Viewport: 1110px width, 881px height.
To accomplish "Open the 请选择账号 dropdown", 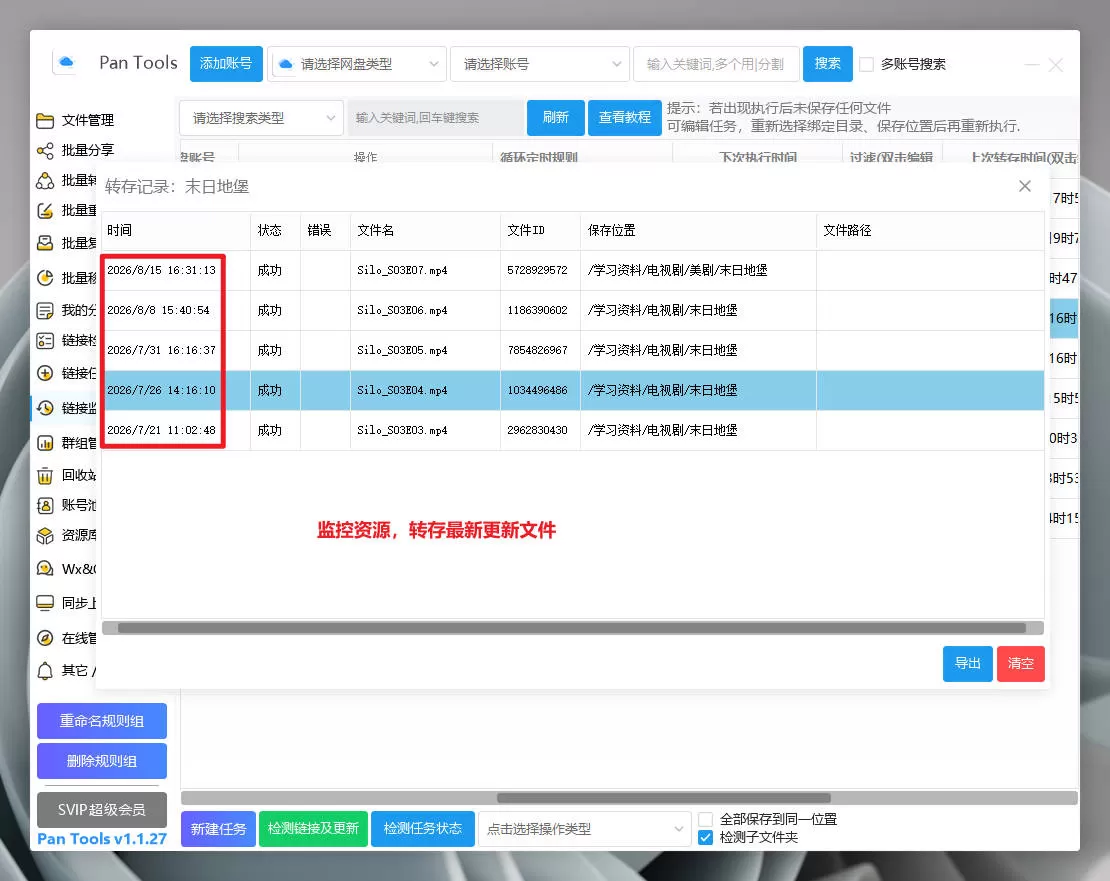I will tap(539, 64).
